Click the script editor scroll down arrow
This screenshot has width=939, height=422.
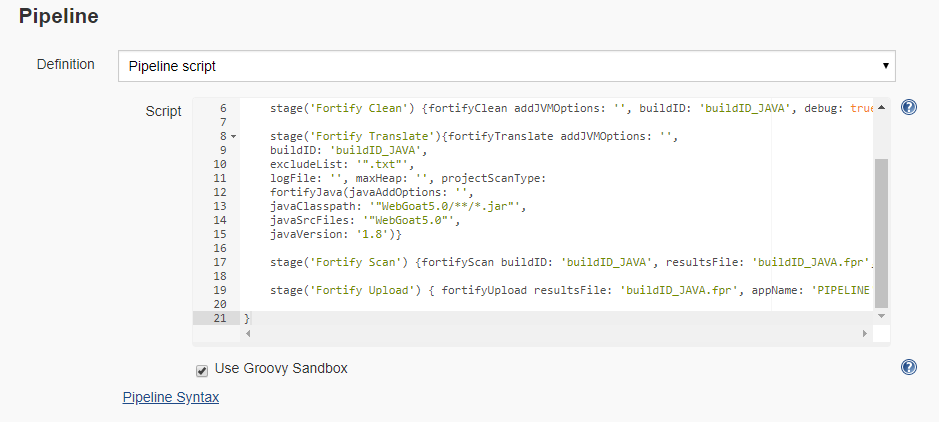click(881, 315)
